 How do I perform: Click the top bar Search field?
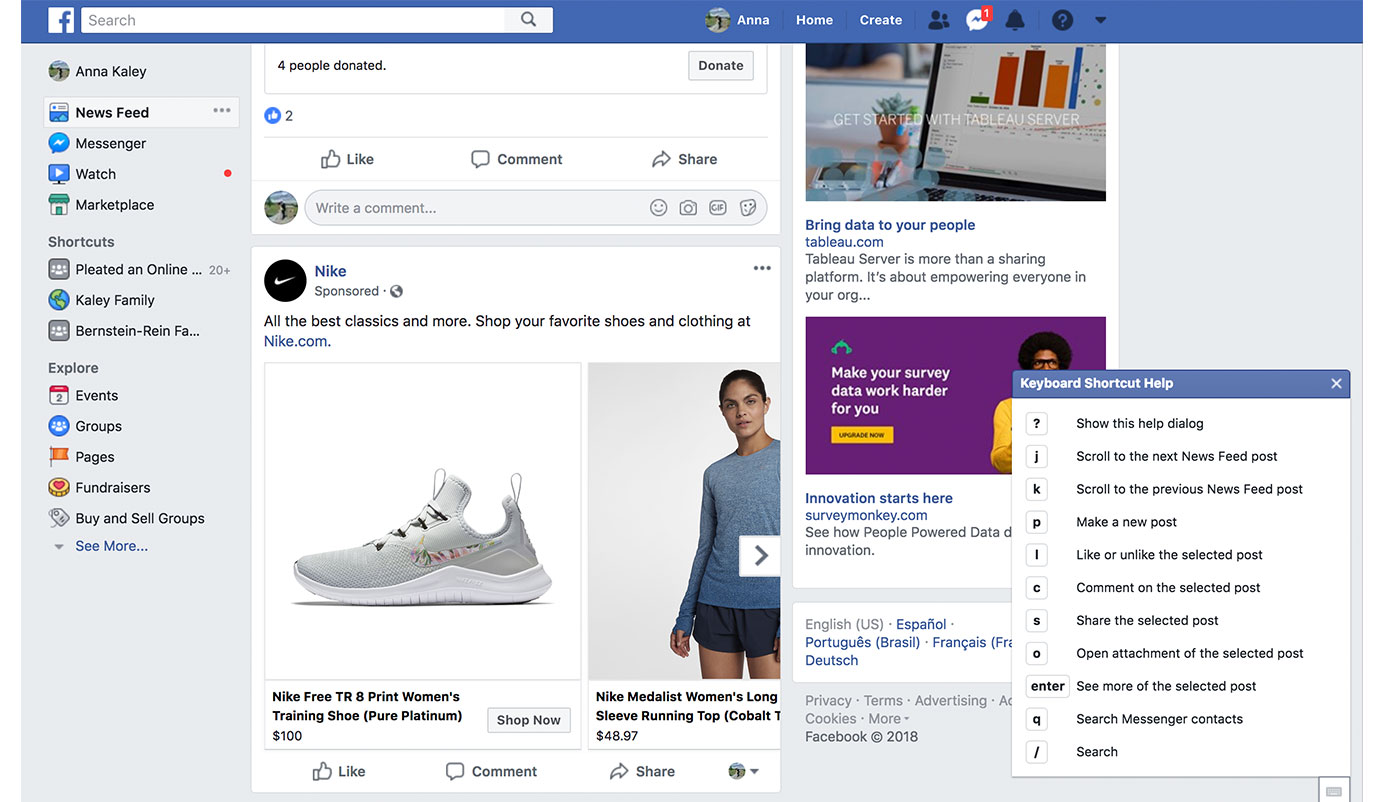(293, 20)
